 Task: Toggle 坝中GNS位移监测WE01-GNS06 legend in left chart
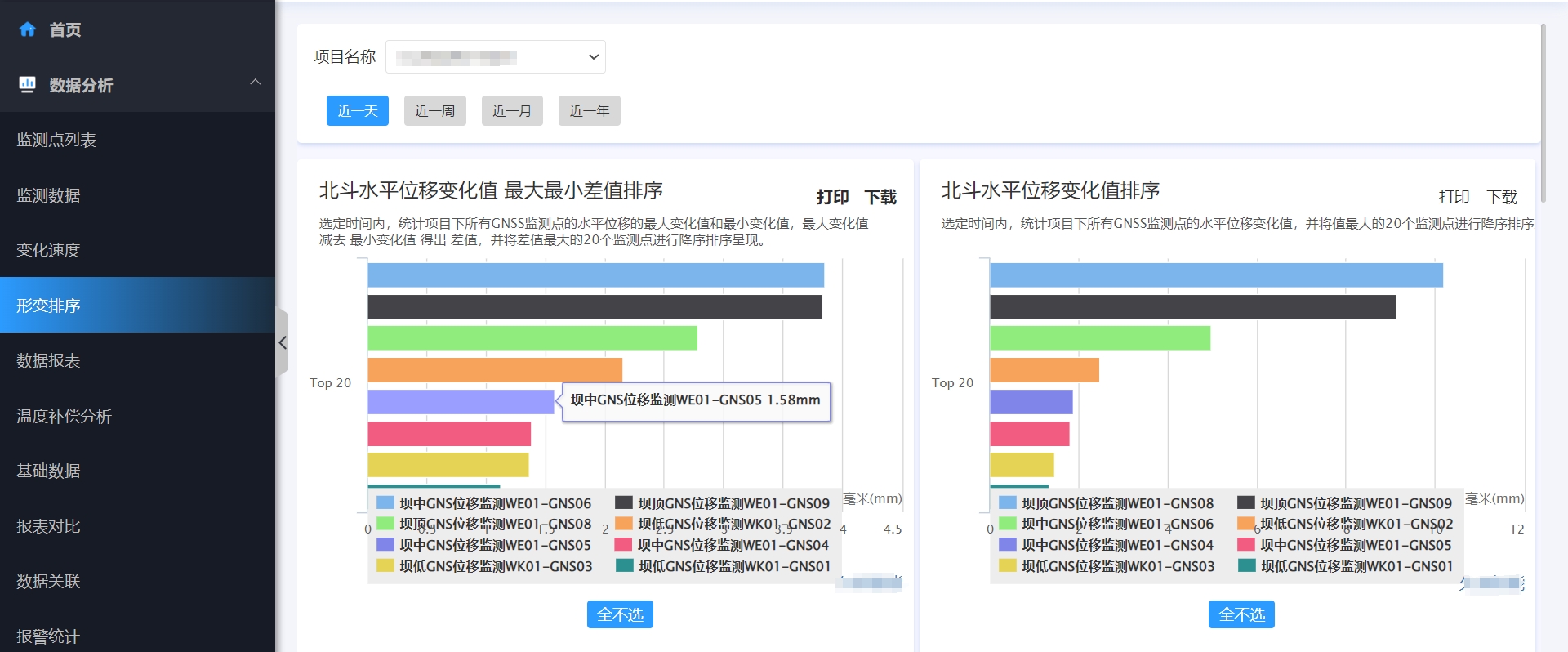(484, 503)
